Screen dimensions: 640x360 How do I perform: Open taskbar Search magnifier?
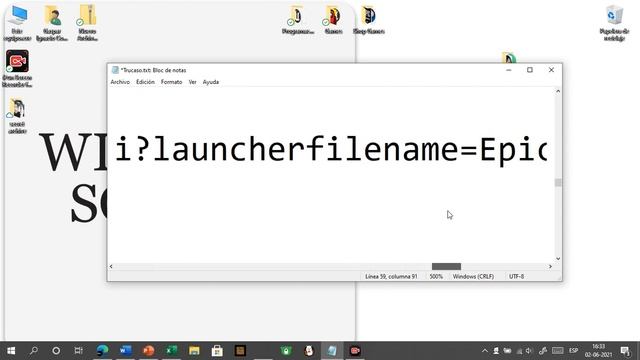tap(34, 351)
